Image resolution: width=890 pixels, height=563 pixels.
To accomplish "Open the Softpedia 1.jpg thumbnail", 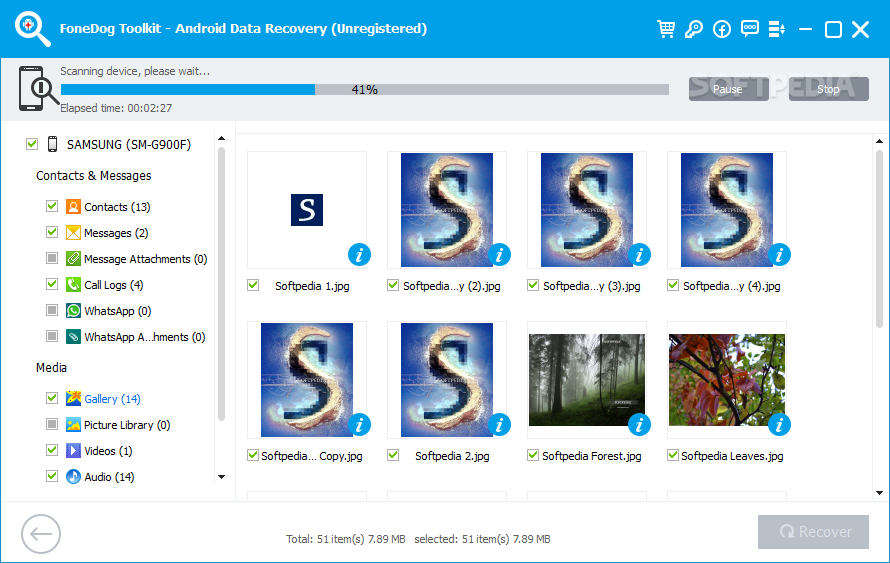I will (307, 210).
